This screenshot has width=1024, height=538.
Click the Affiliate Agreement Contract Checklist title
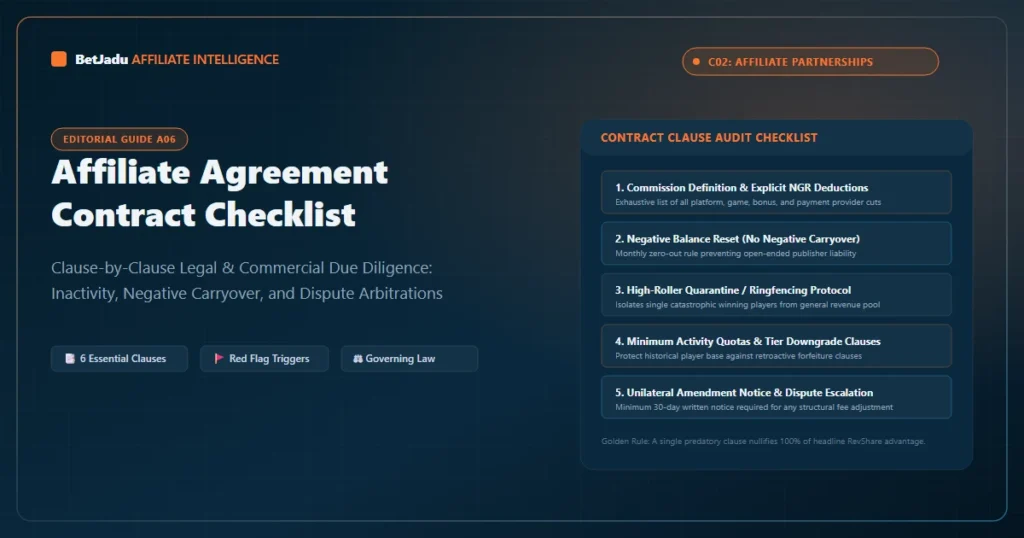click(x=219, y=193)
